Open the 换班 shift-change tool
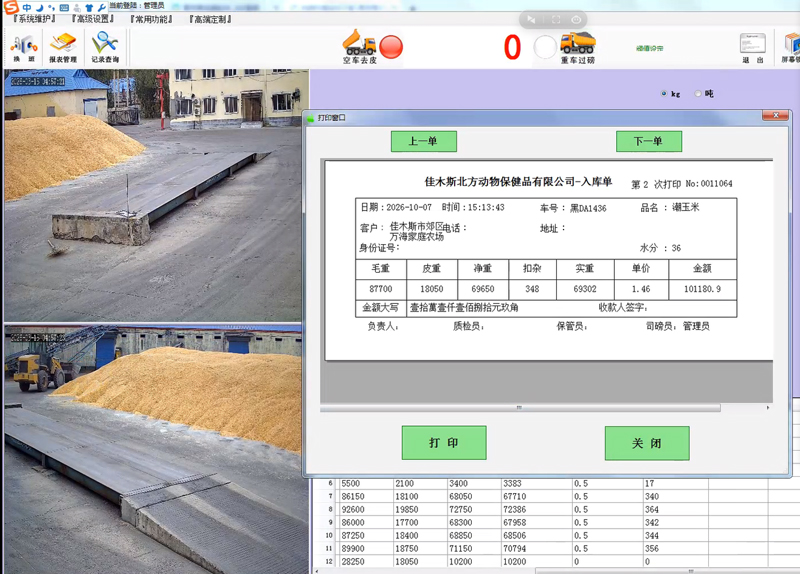The image size is (800, 574). tap(24, 49)
